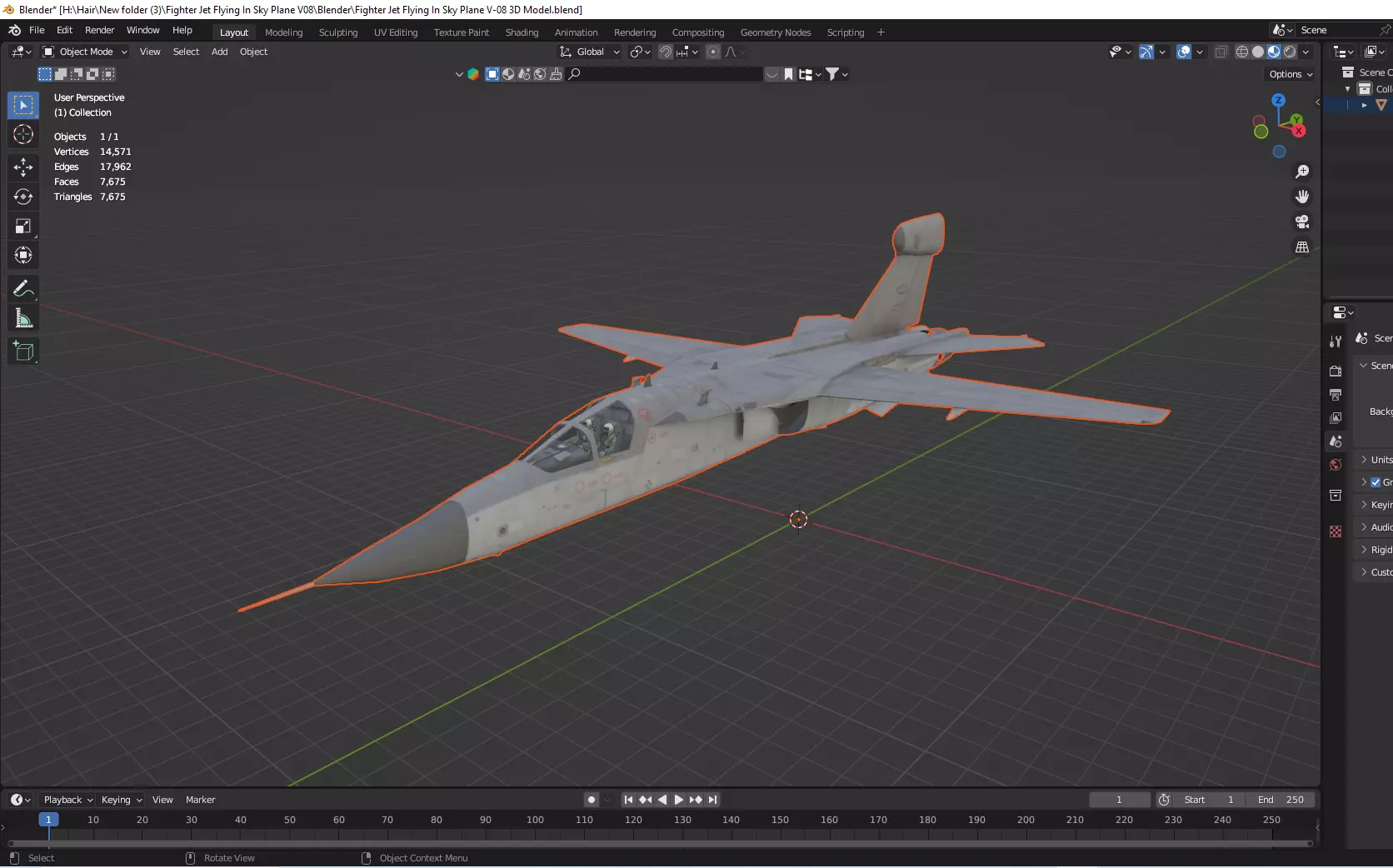The image size is (1393, 868).
Task: Toggle camera view with the camera icon
Action: tap(1302, 222)
